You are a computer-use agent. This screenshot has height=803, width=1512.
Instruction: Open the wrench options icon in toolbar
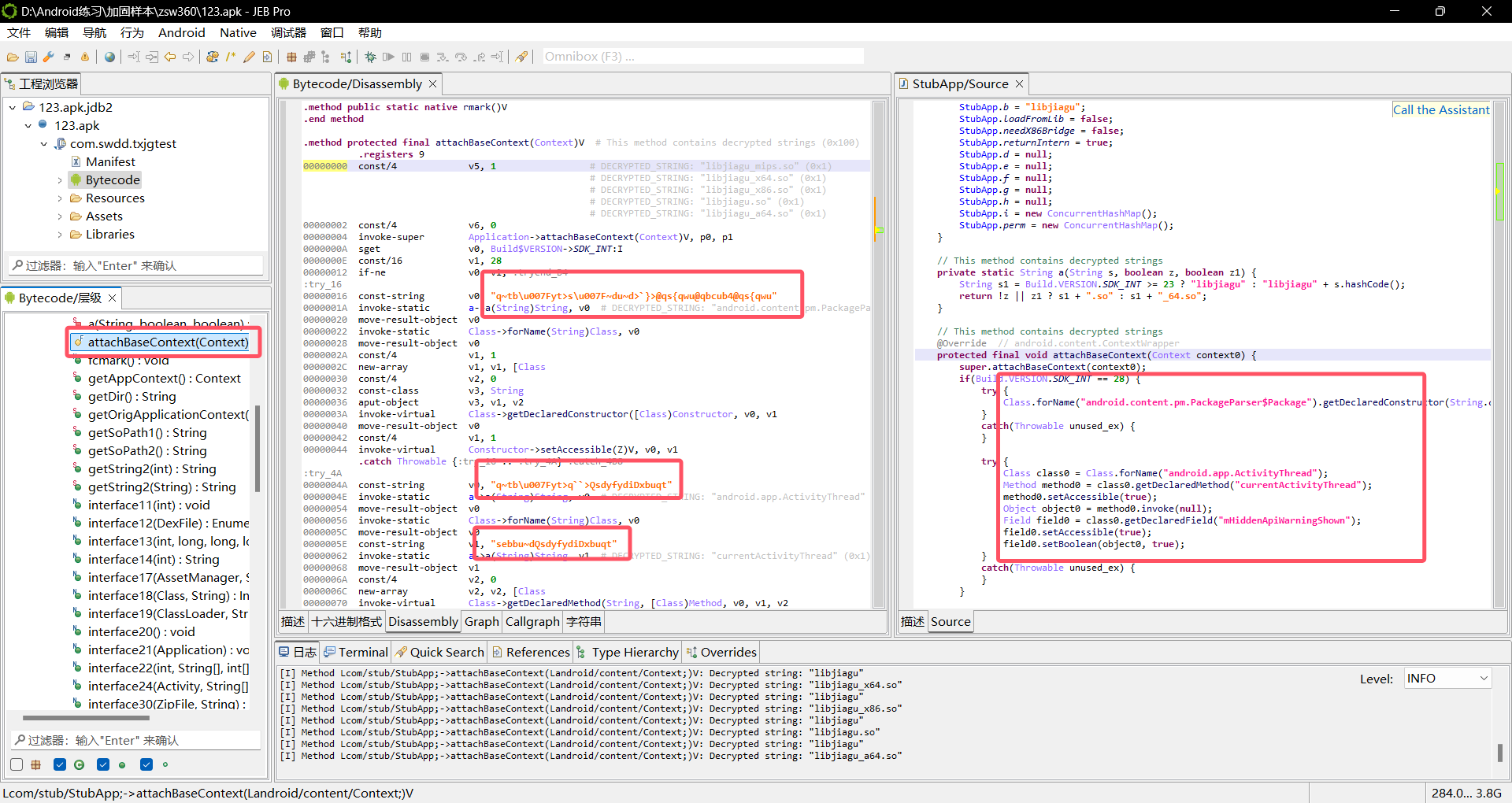tap(48, 57)
